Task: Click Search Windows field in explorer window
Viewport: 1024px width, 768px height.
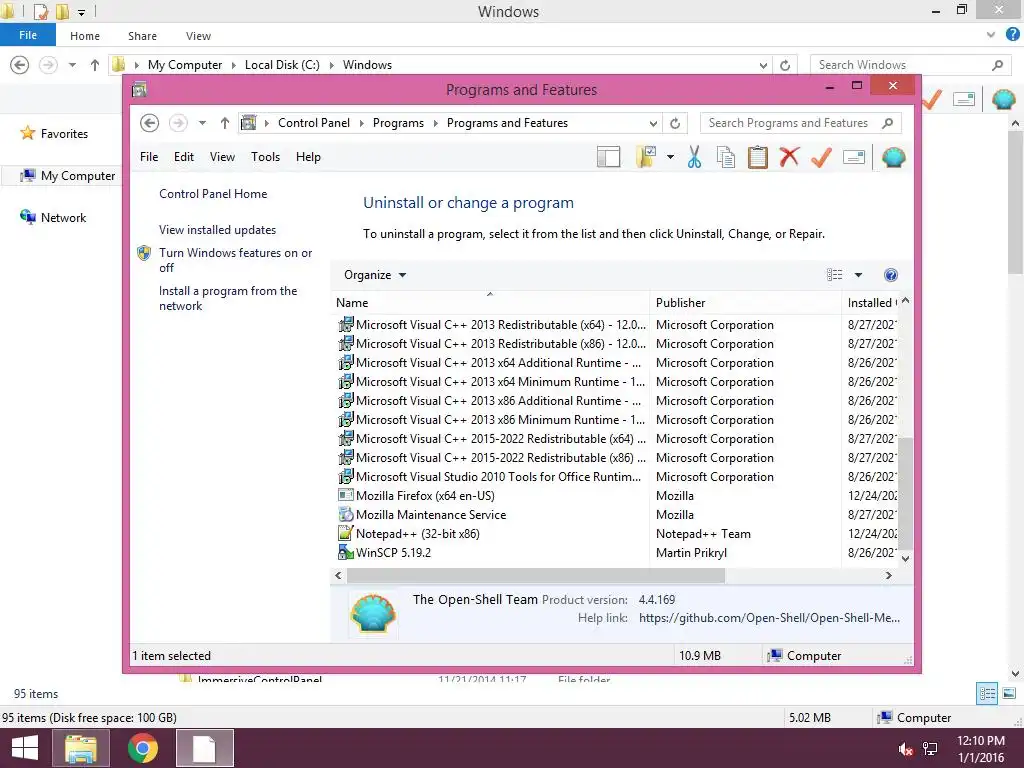Action: coord(910,65)
